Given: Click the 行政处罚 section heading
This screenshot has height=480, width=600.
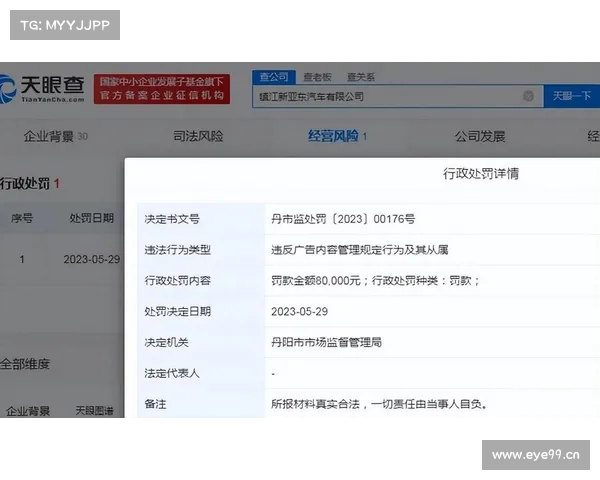Looking at the screenshot, I should (x=28, y=183).
